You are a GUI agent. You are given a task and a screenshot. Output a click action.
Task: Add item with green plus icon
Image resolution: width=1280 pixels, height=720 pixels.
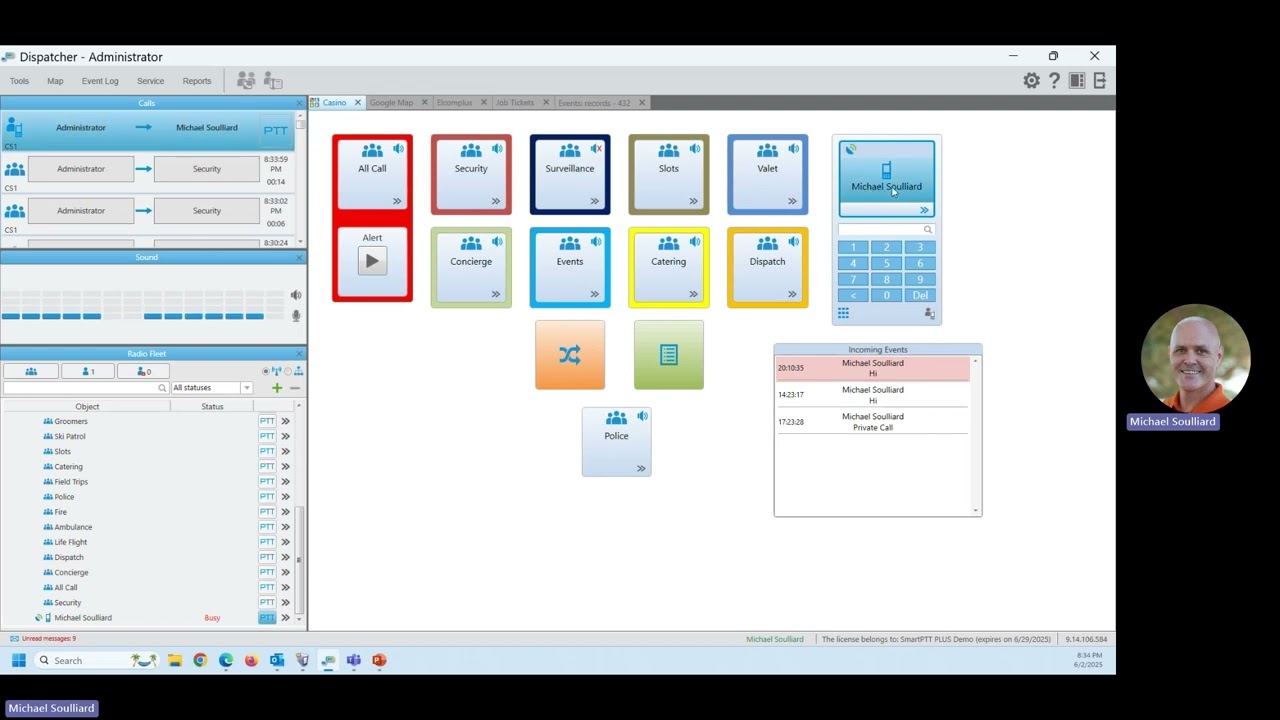click(277, 388)
